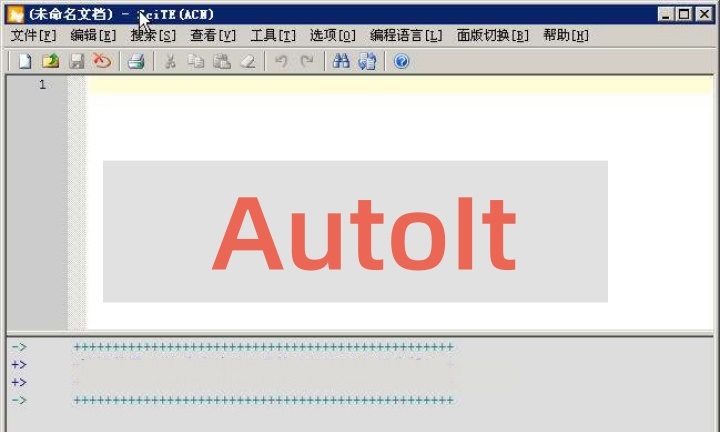Create a new document with toolbar icon

(x=25, y=61)
